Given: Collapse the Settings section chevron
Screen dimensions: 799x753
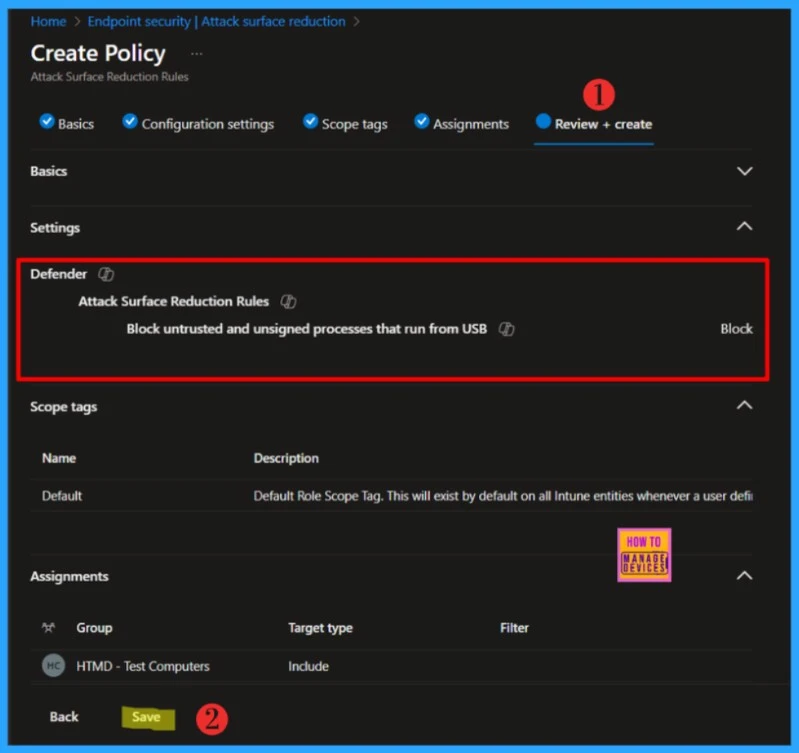Looking at the screenshot, I should coord(744,227).
